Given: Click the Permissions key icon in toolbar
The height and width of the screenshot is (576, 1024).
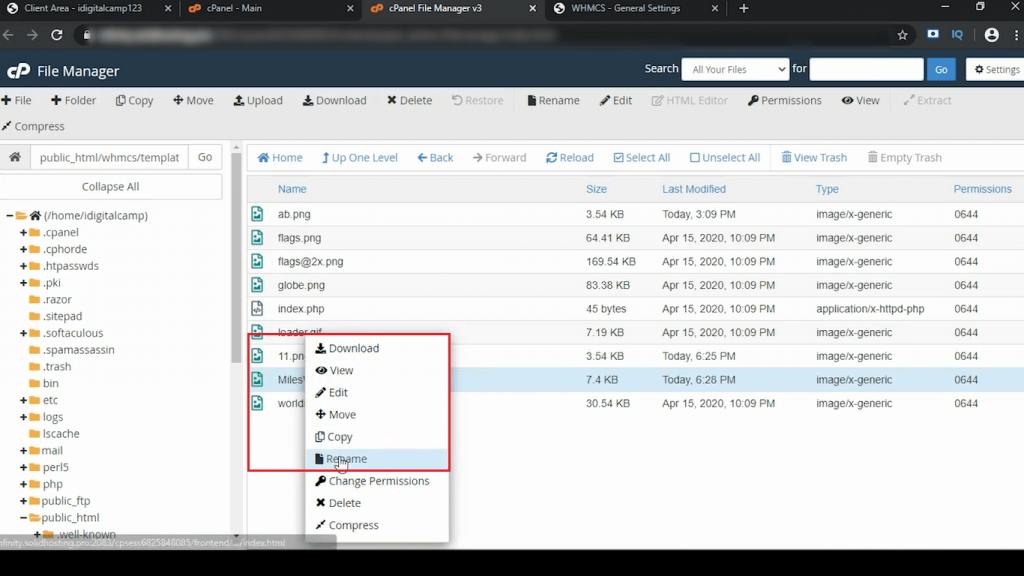Looking at the screenshot, I should click(753, 101).
